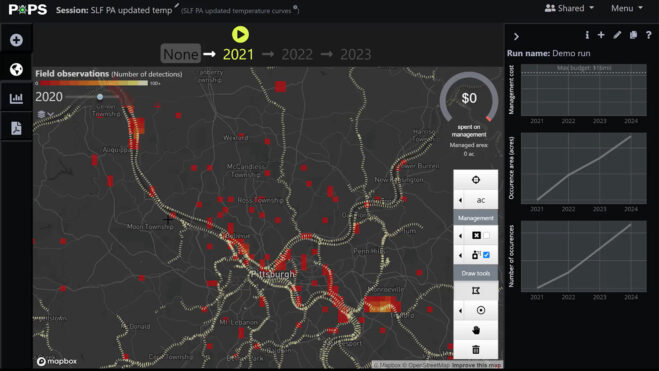Select the hand pan tool
This screenshot has width=659, height=371.
tap(476, 330)
